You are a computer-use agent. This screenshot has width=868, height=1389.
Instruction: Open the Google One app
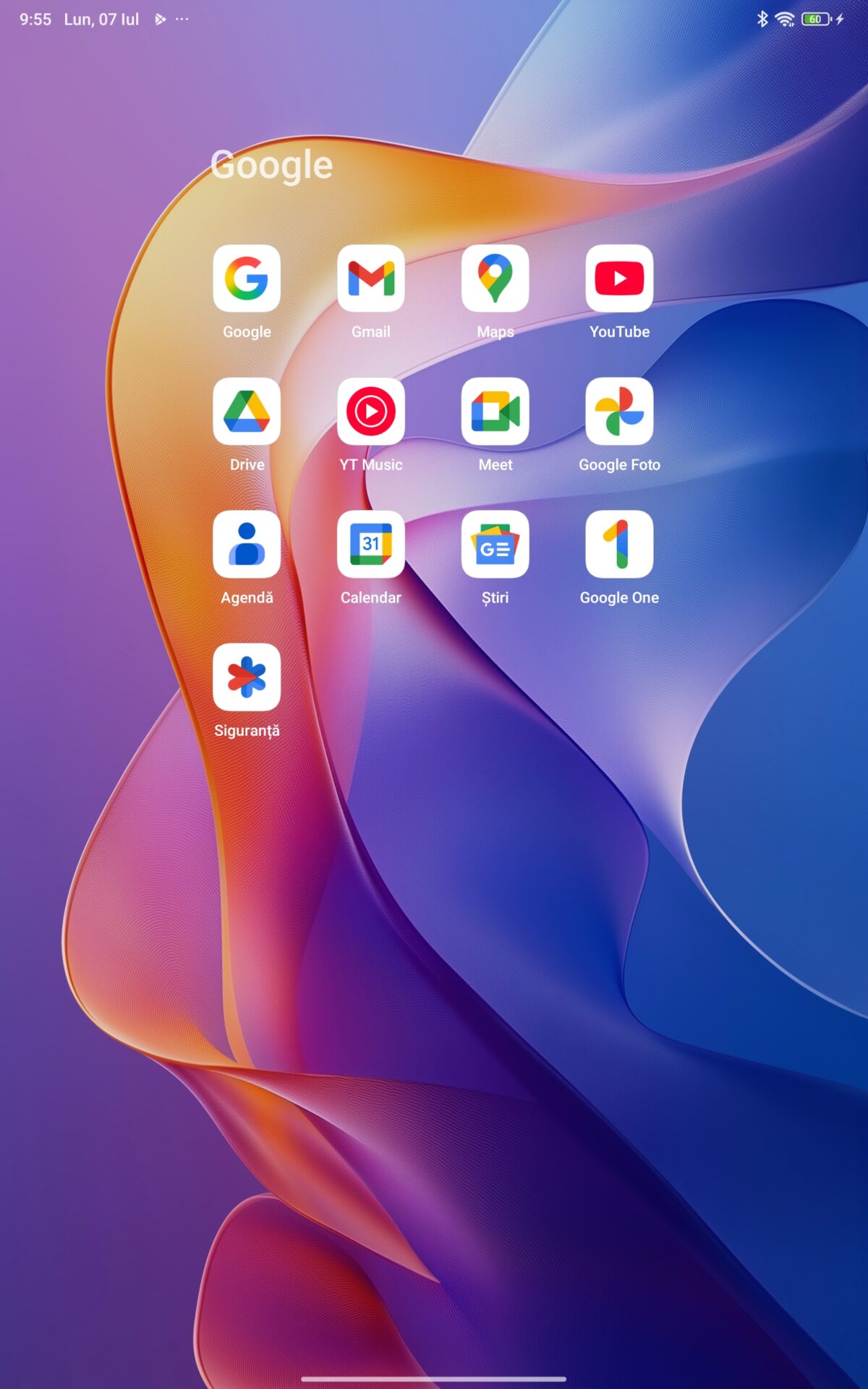coord(619,545)
